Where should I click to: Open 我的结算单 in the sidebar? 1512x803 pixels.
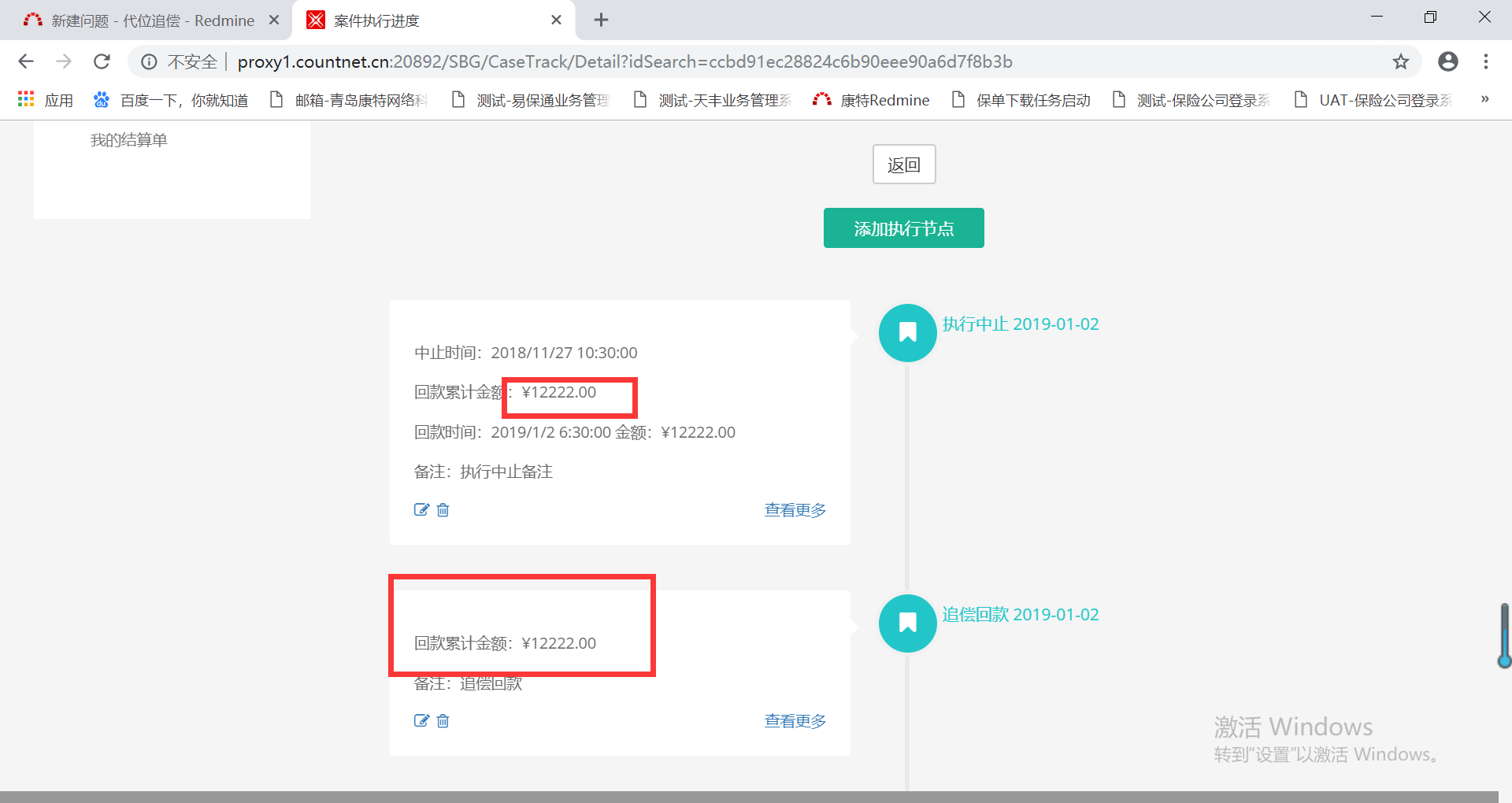(x=129, y=140)
